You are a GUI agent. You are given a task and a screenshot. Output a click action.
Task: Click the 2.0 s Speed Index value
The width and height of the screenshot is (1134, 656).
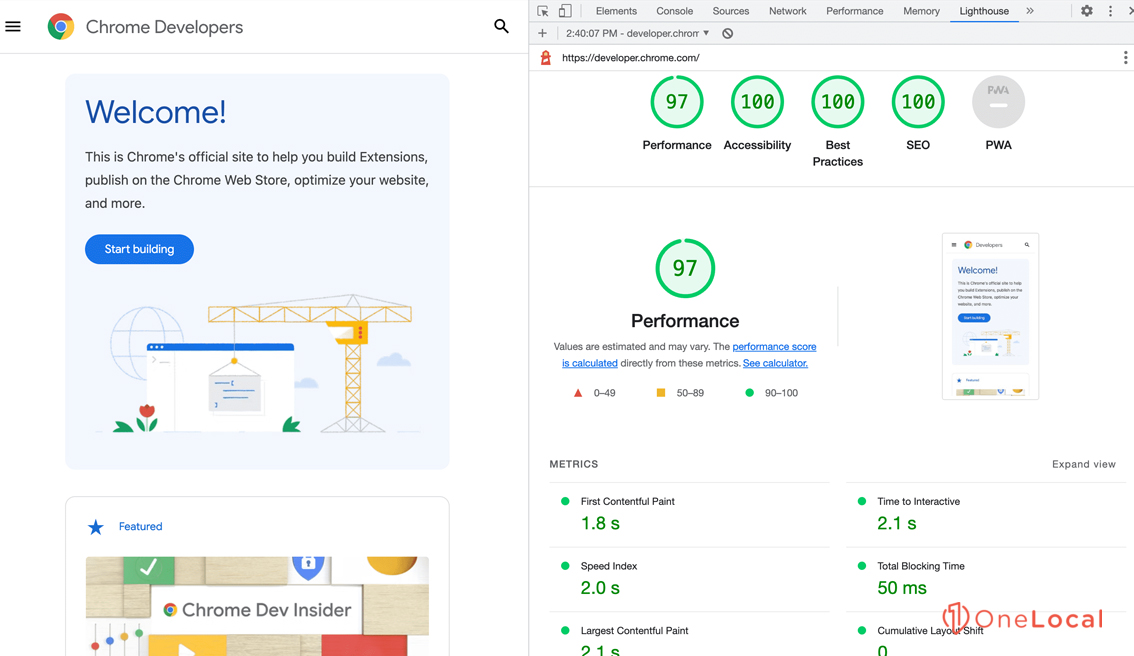[x=600, y=588]
